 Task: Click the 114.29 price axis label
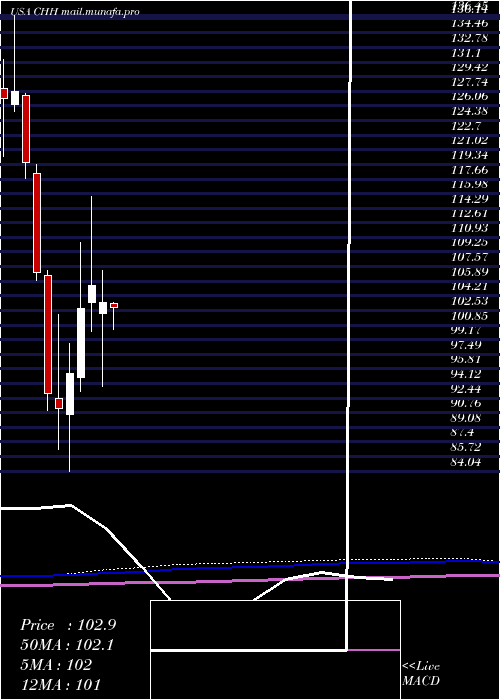coord(470,199)
